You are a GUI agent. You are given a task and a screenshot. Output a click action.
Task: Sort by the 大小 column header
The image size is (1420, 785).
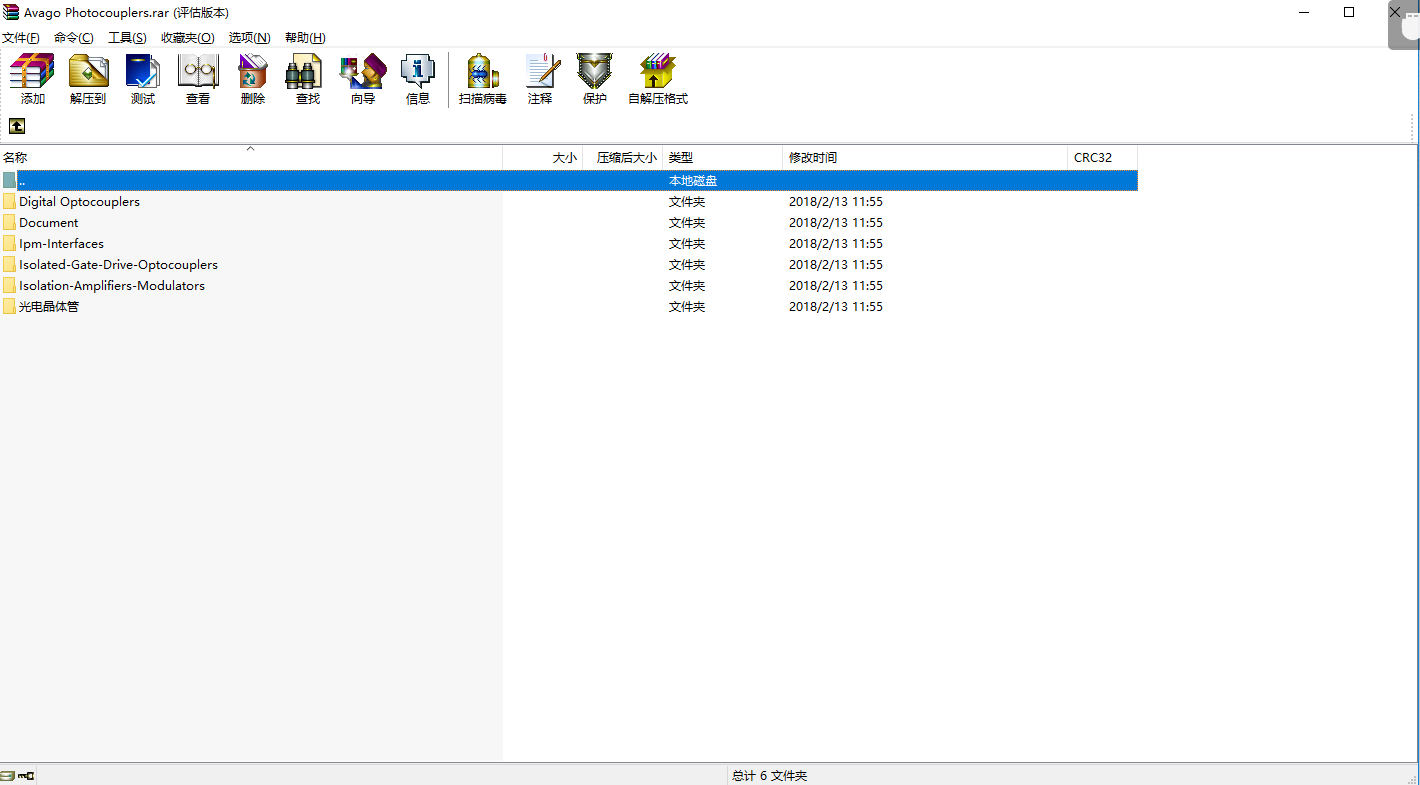coord(543,157)
